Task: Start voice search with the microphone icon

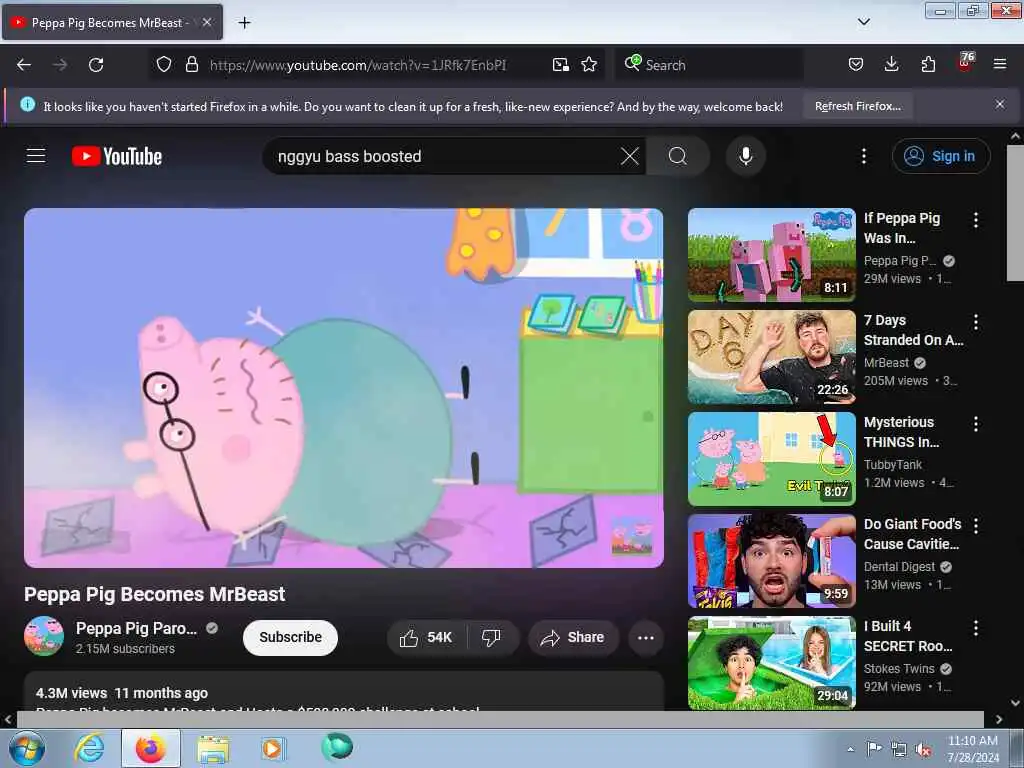Action: [x=746, y=156]
